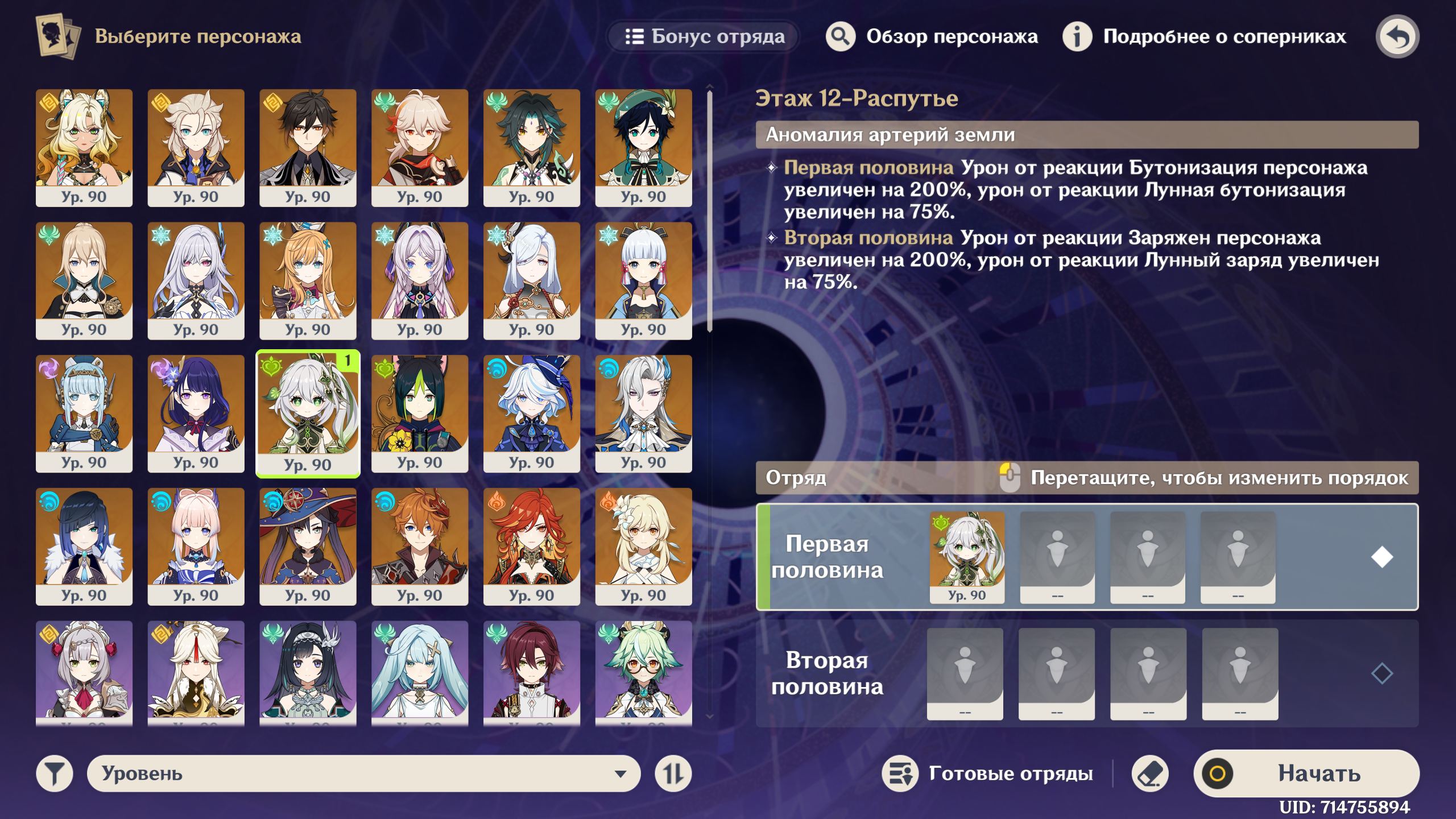Click the Готовые отряды list icon
The image size is (1456, 819).
click(900, 773)
